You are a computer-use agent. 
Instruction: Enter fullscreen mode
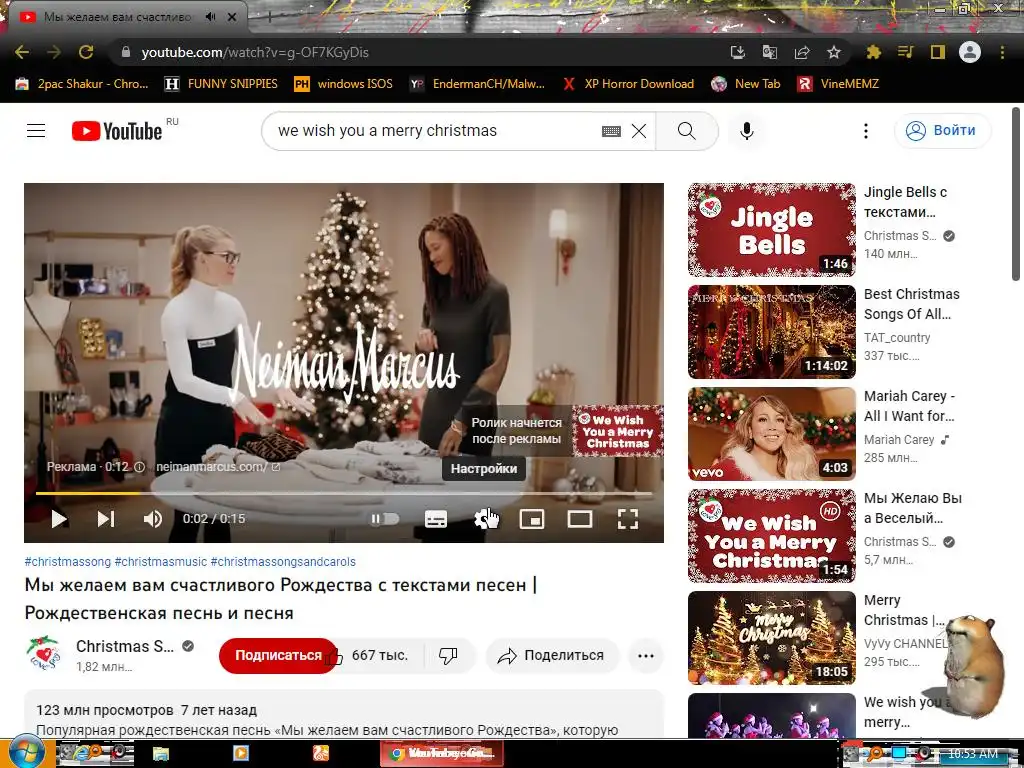pos(628,519)
